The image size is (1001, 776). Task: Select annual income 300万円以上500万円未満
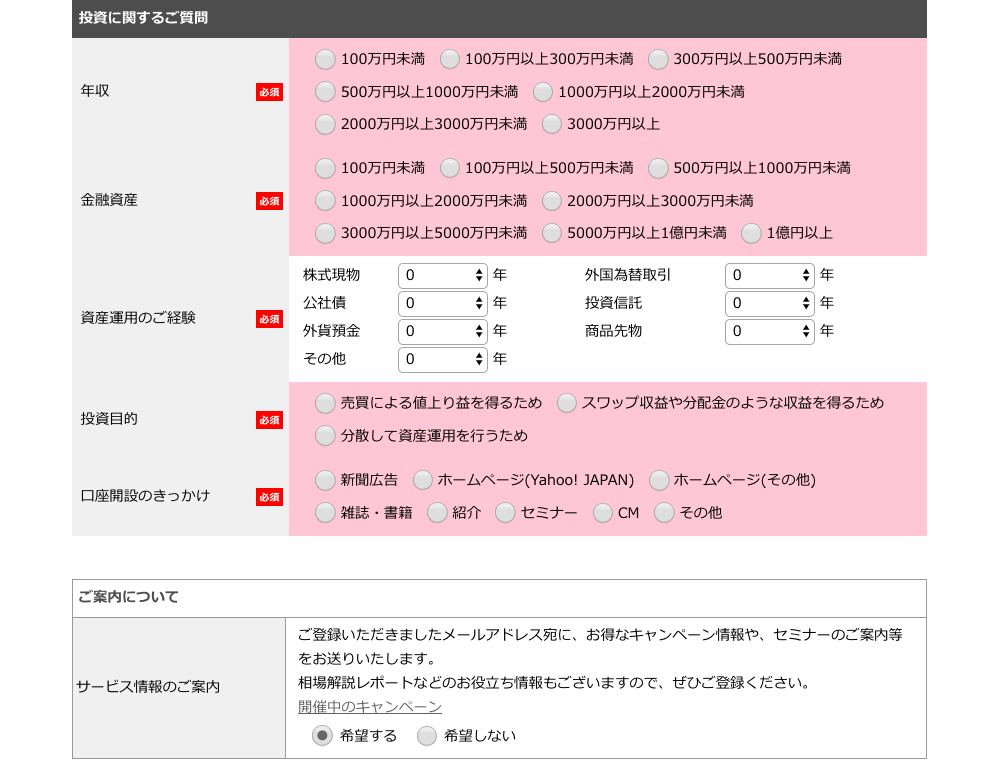(658, 59)
